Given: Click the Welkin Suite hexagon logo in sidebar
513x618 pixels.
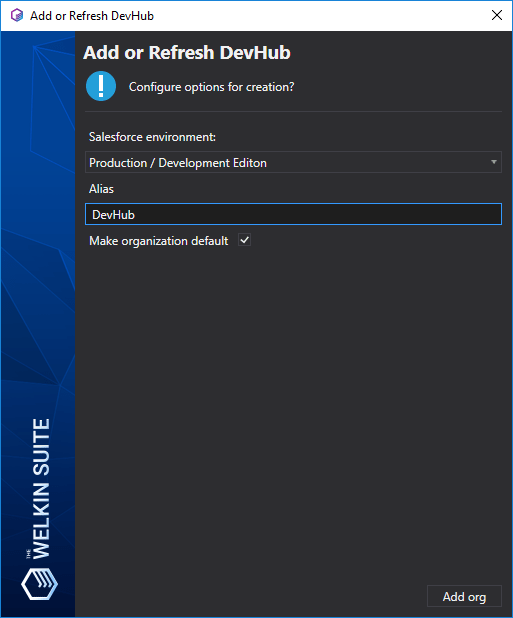Looking at the screenshot, I should 39,584.
